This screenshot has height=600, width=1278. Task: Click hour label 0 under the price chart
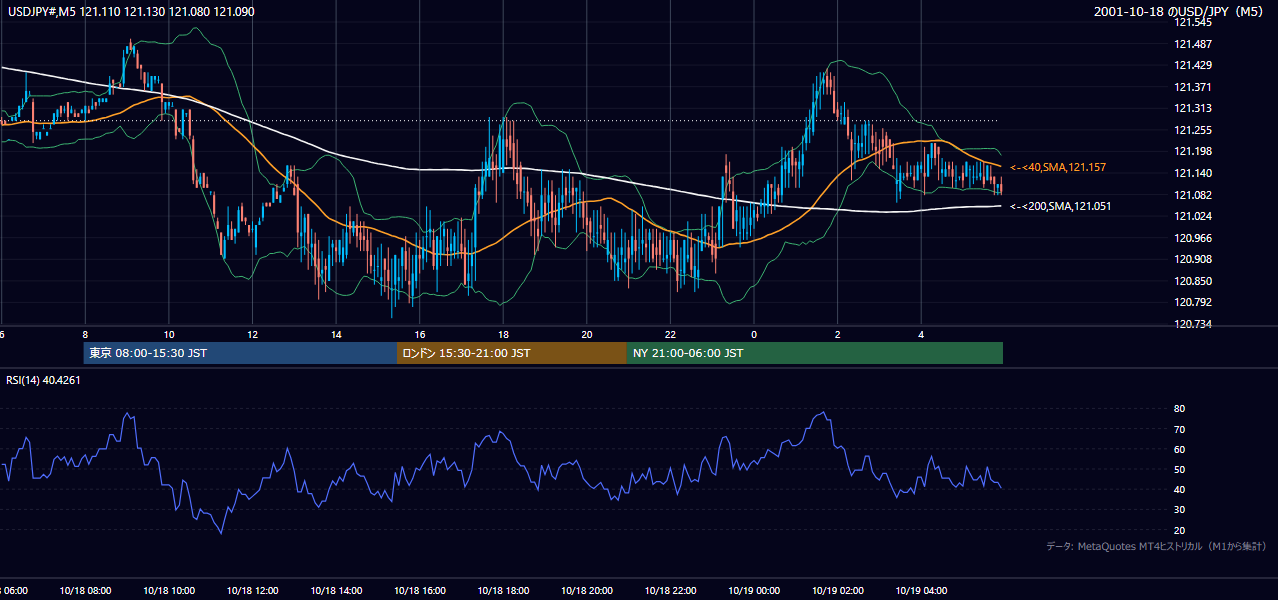point(754,334)
